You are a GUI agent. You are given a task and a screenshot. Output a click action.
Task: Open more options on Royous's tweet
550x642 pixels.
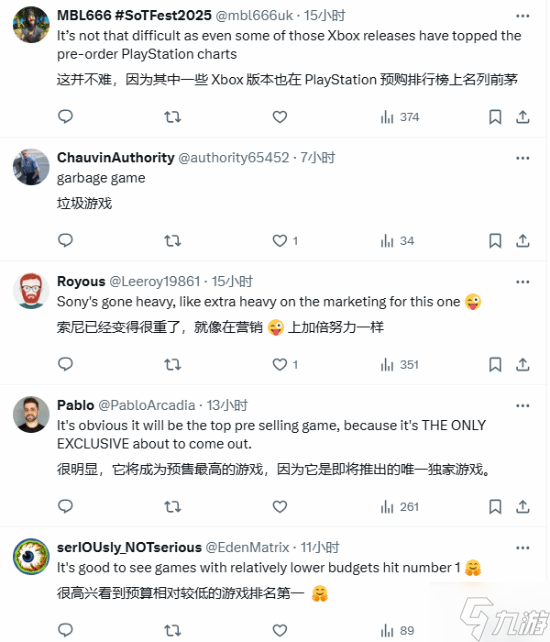click(x=523, y=282)
